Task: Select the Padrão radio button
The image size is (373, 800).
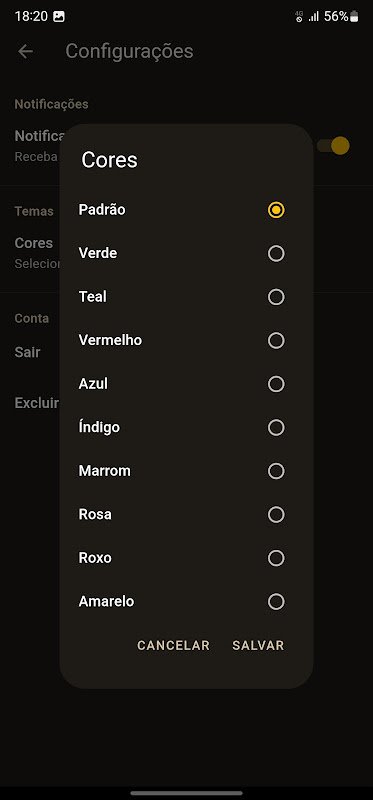Action: (276, 210)
